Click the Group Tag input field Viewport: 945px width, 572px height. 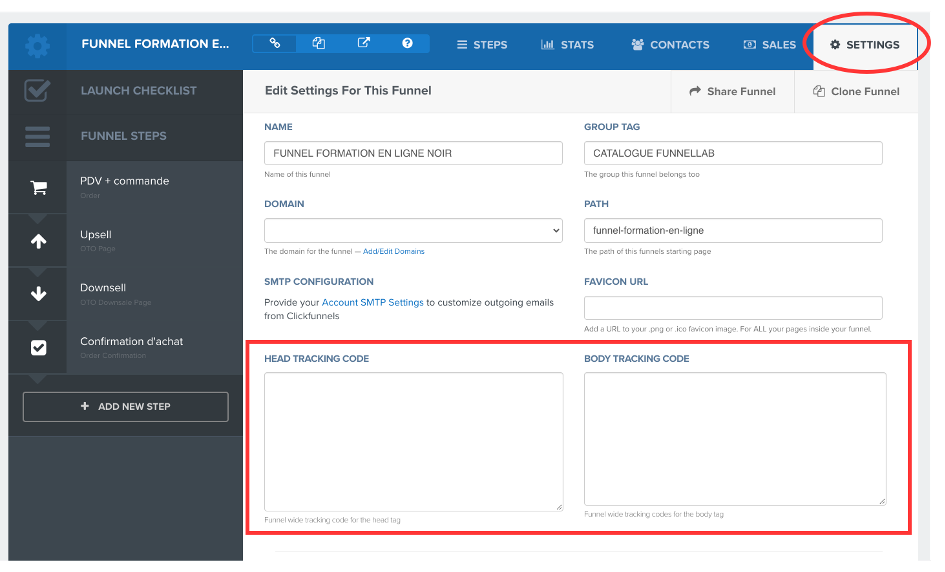pyautogui.click(x=733, y=153)
